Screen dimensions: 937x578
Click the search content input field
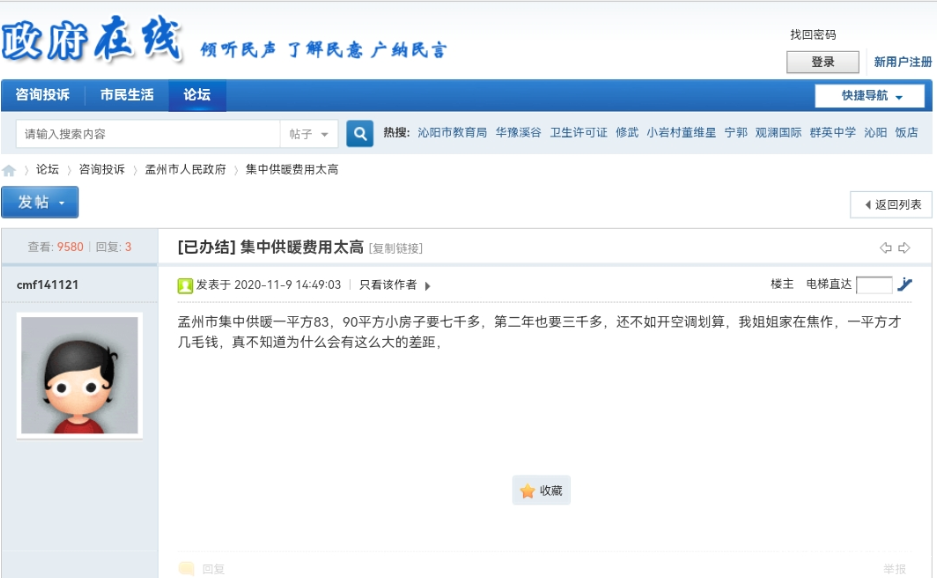148,134
